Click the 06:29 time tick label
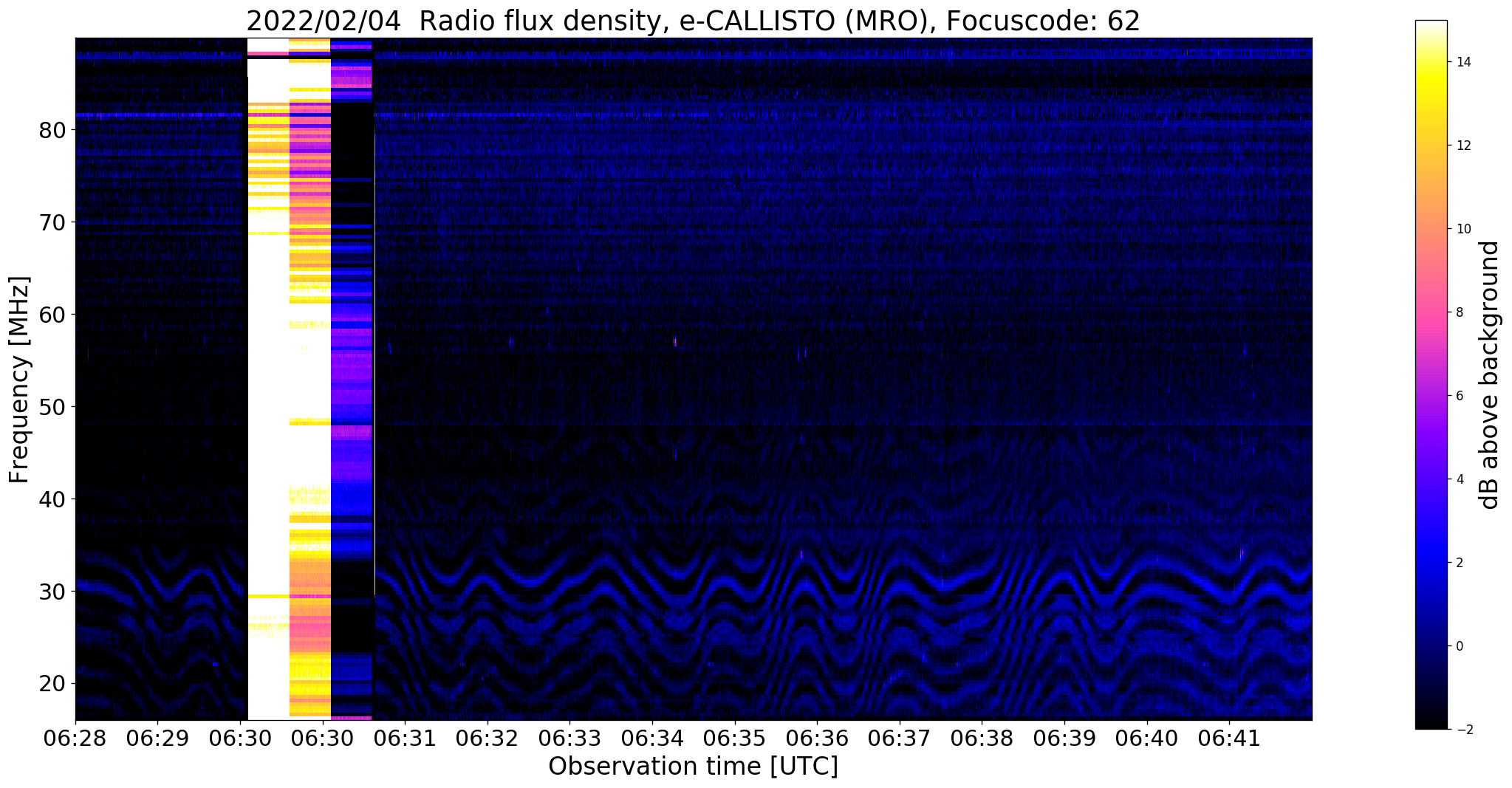 click(157, 738)
